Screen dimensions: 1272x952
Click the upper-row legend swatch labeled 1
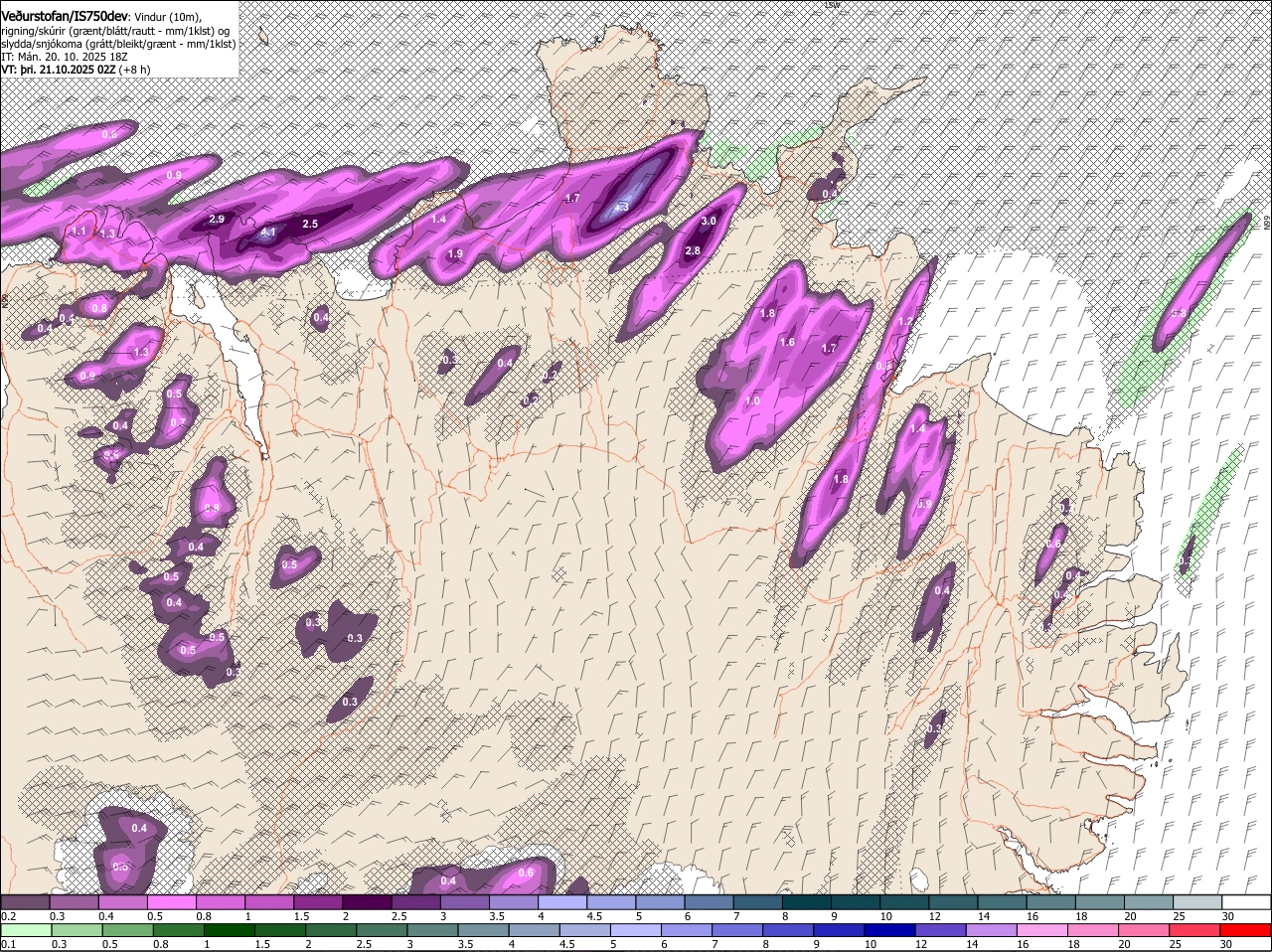pos(269,901)
